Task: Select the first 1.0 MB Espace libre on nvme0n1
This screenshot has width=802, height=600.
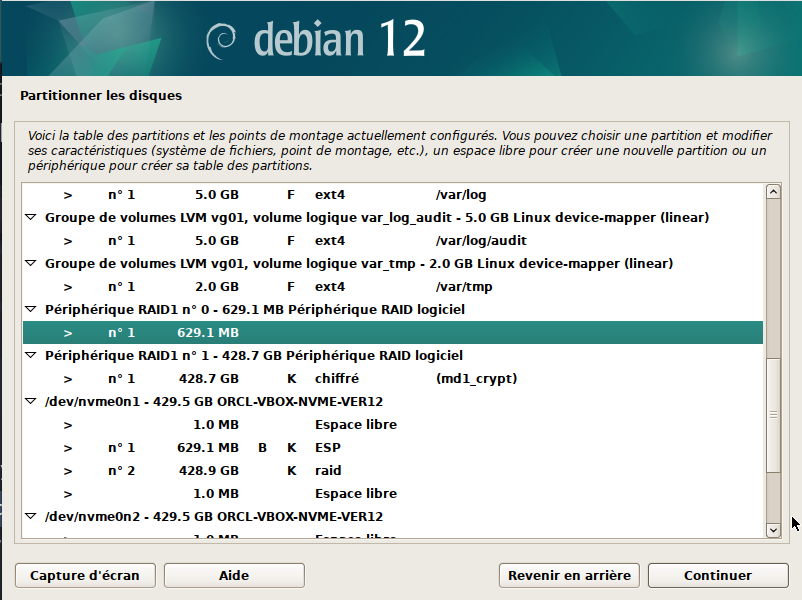Action: (393, 425)
